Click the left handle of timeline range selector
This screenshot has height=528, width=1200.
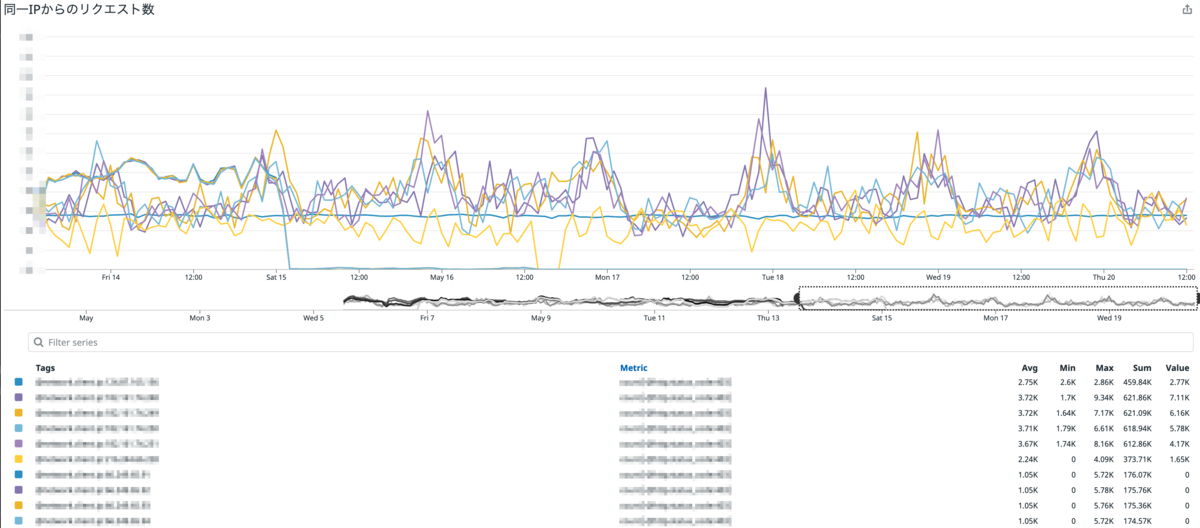[x=797, y=298]
